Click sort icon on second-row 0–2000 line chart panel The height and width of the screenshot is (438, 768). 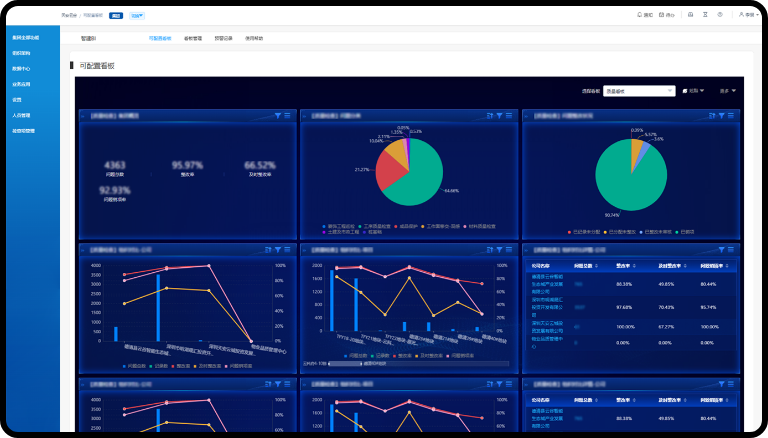490,250
